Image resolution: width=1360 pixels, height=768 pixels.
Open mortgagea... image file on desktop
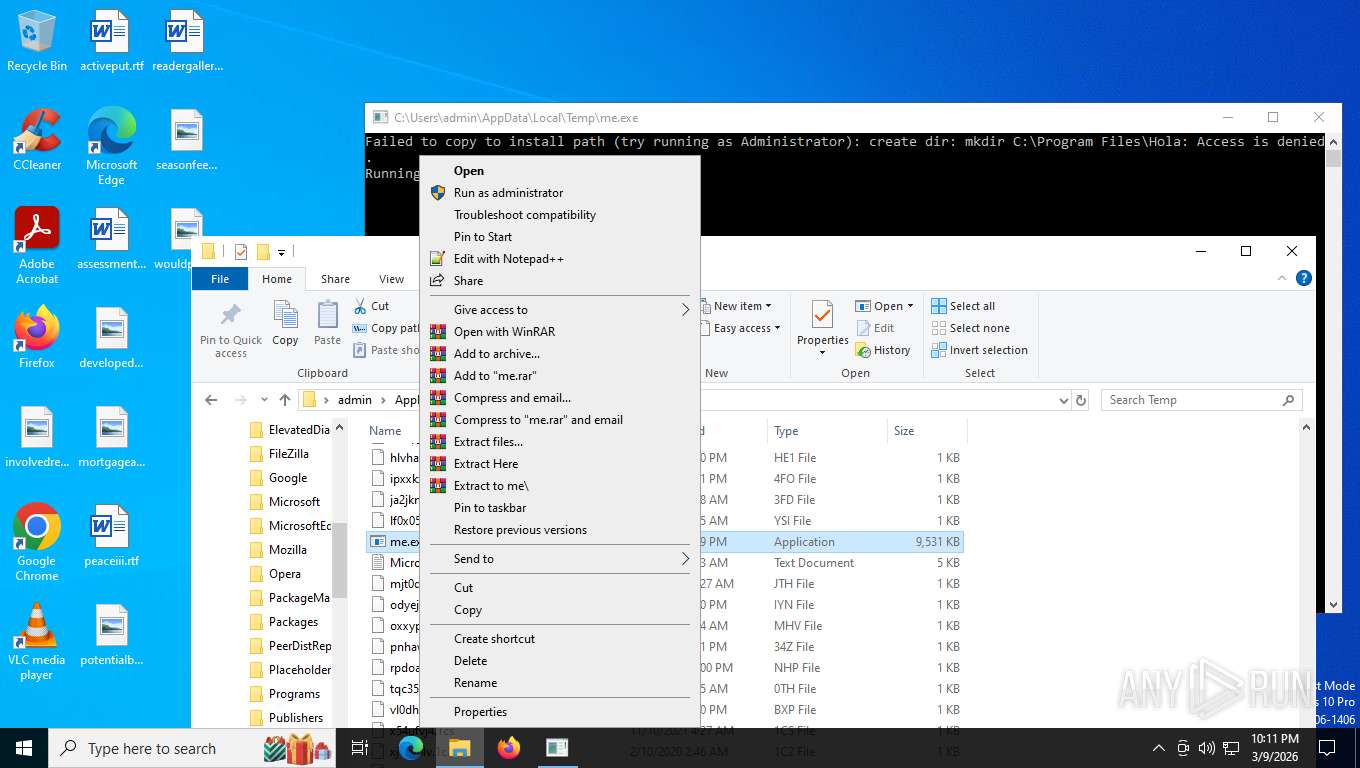[x=111, y=437]
